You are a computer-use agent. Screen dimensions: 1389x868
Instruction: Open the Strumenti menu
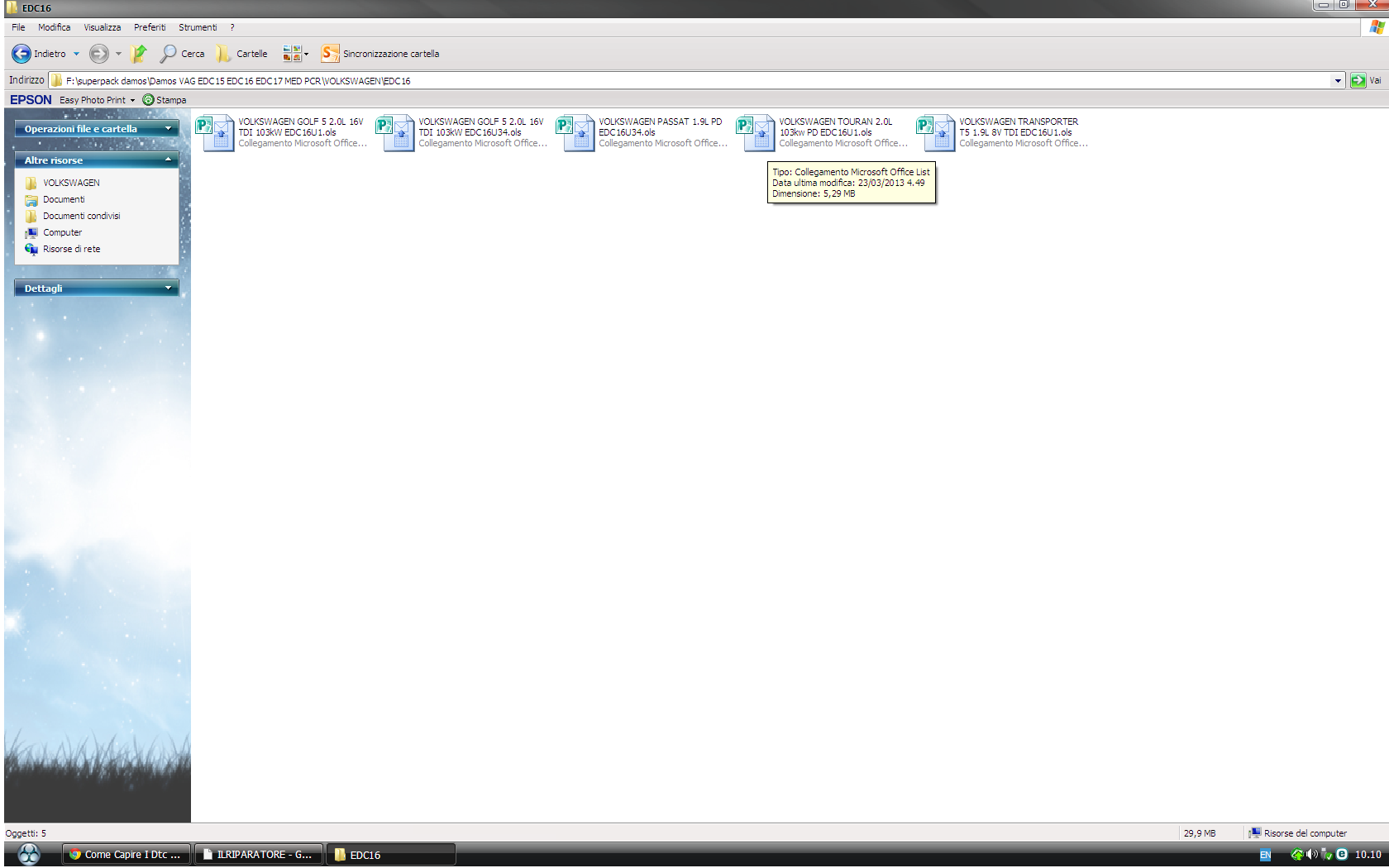(x=198, y=27)
